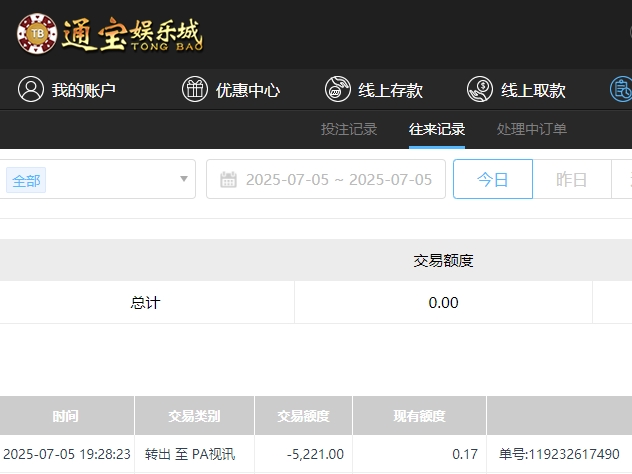This screenshot has height=474, width=632.
Task: Click the 线上存款 deposit coin icon
Action: pyautogui.click(x=338, y=89)
